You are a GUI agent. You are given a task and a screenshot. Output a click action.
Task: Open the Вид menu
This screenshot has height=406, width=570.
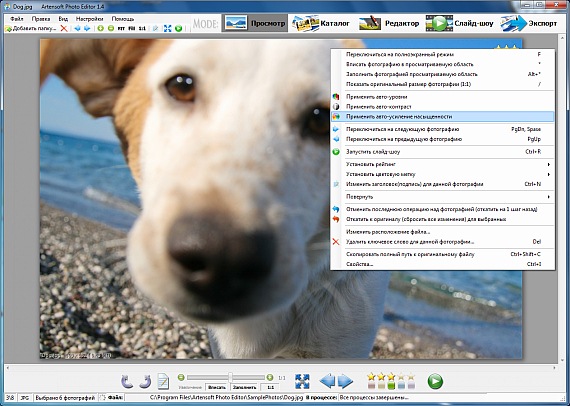(63, 19)
